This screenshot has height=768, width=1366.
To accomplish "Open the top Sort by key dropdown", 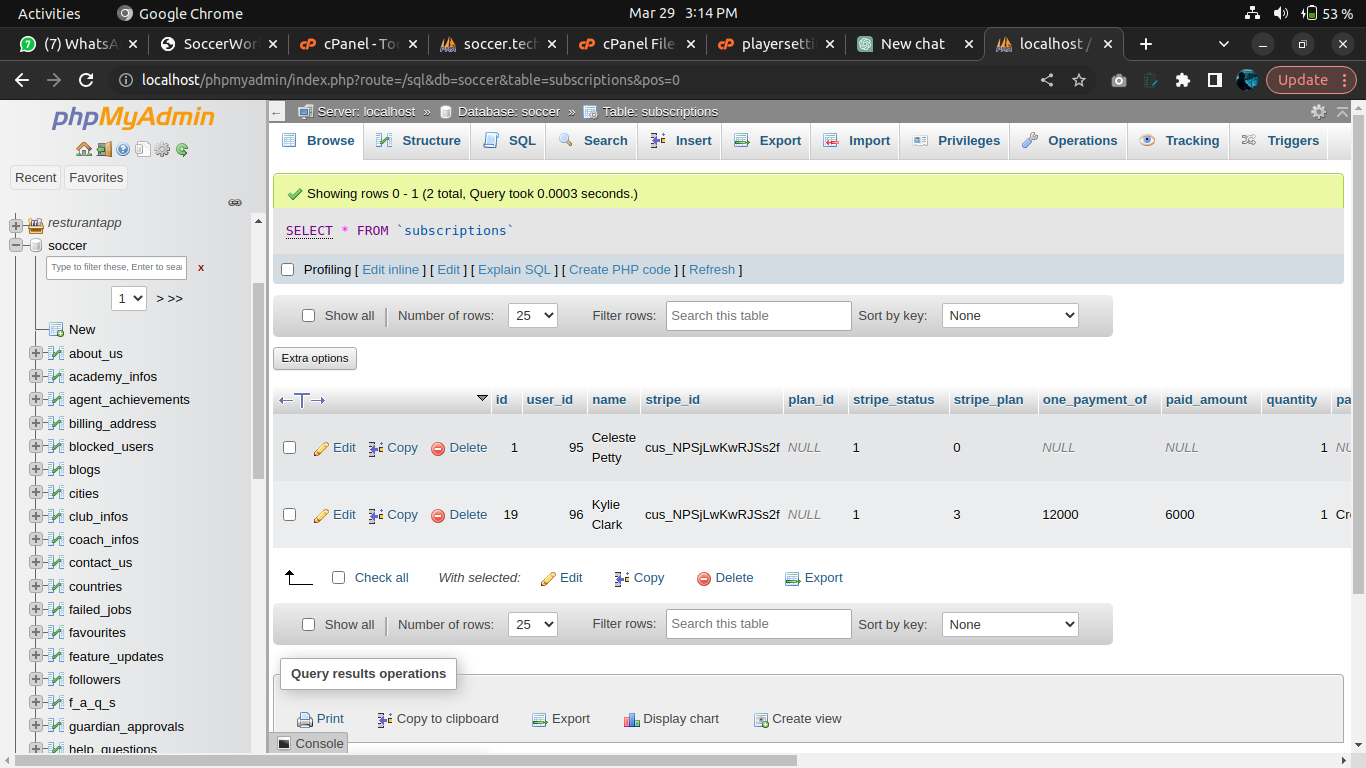I will tap(1010, 316).
